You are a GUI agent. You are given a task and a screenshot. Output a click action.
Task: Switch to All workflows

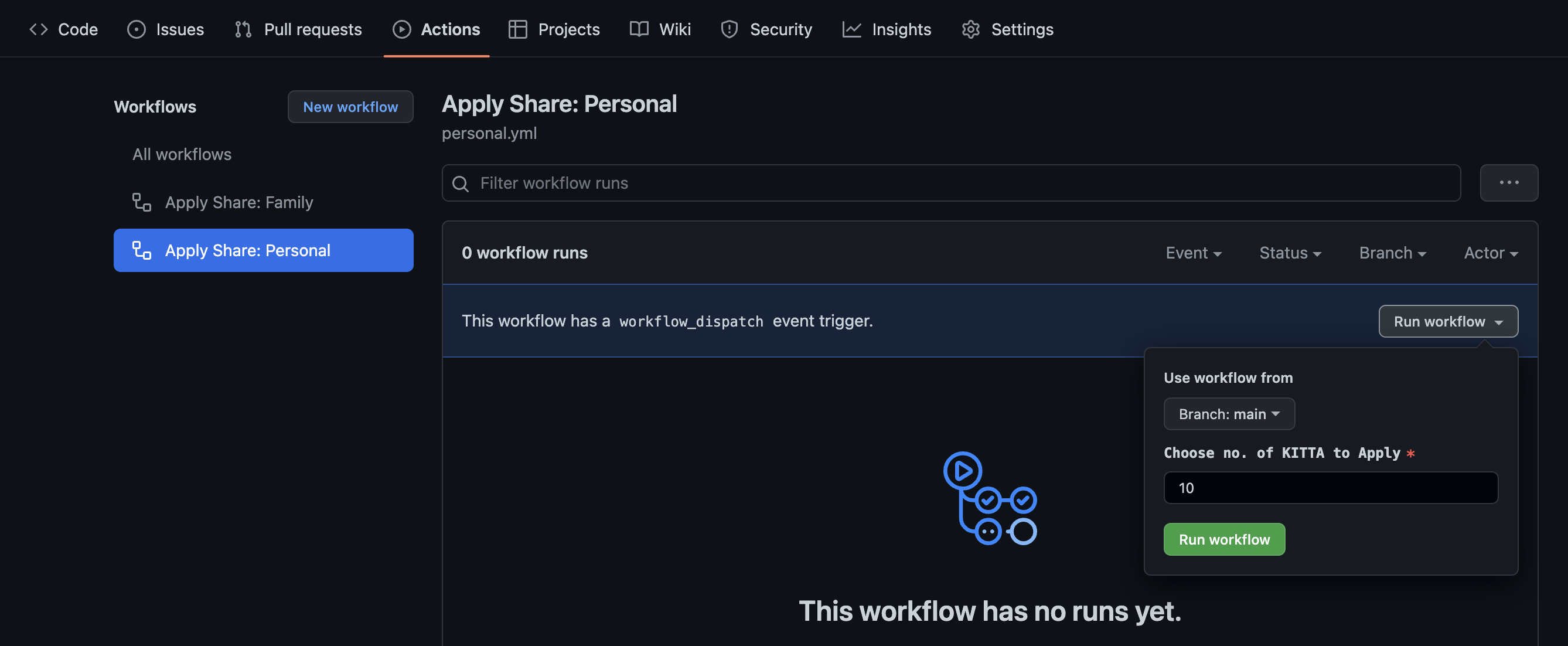click(x=182, y=154)
